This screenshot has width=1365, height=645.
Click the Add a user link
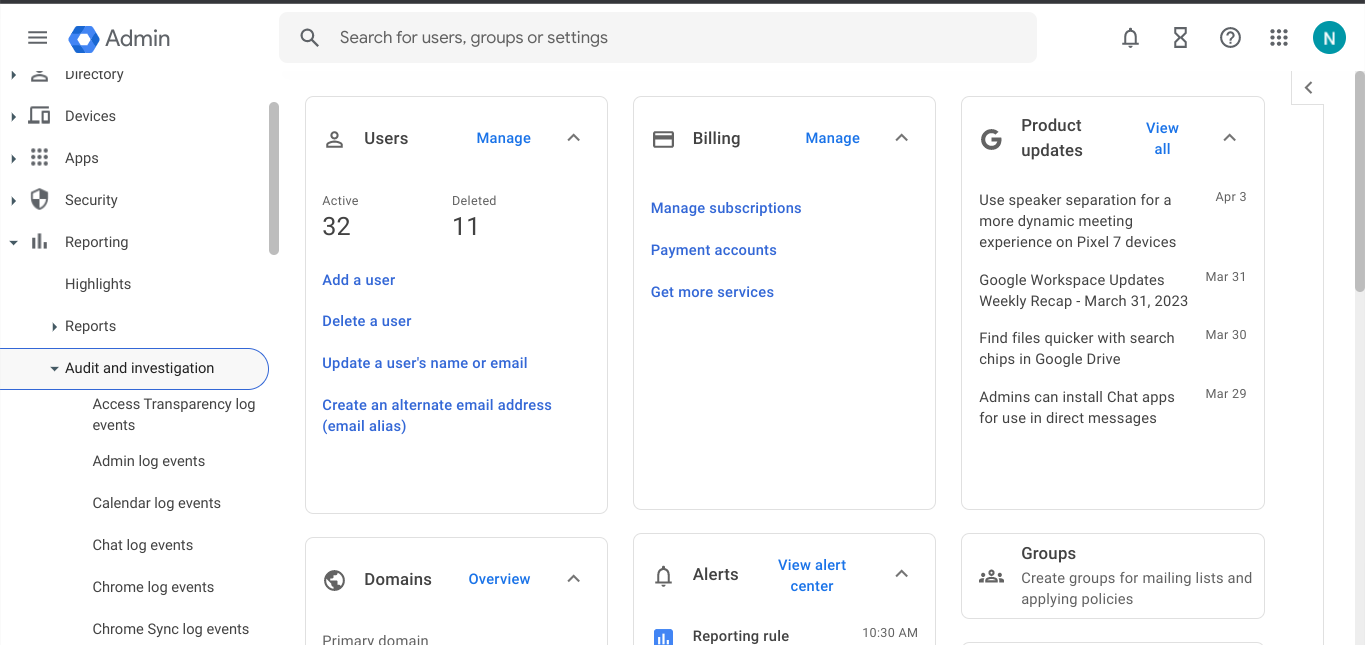tap(359, 280)
